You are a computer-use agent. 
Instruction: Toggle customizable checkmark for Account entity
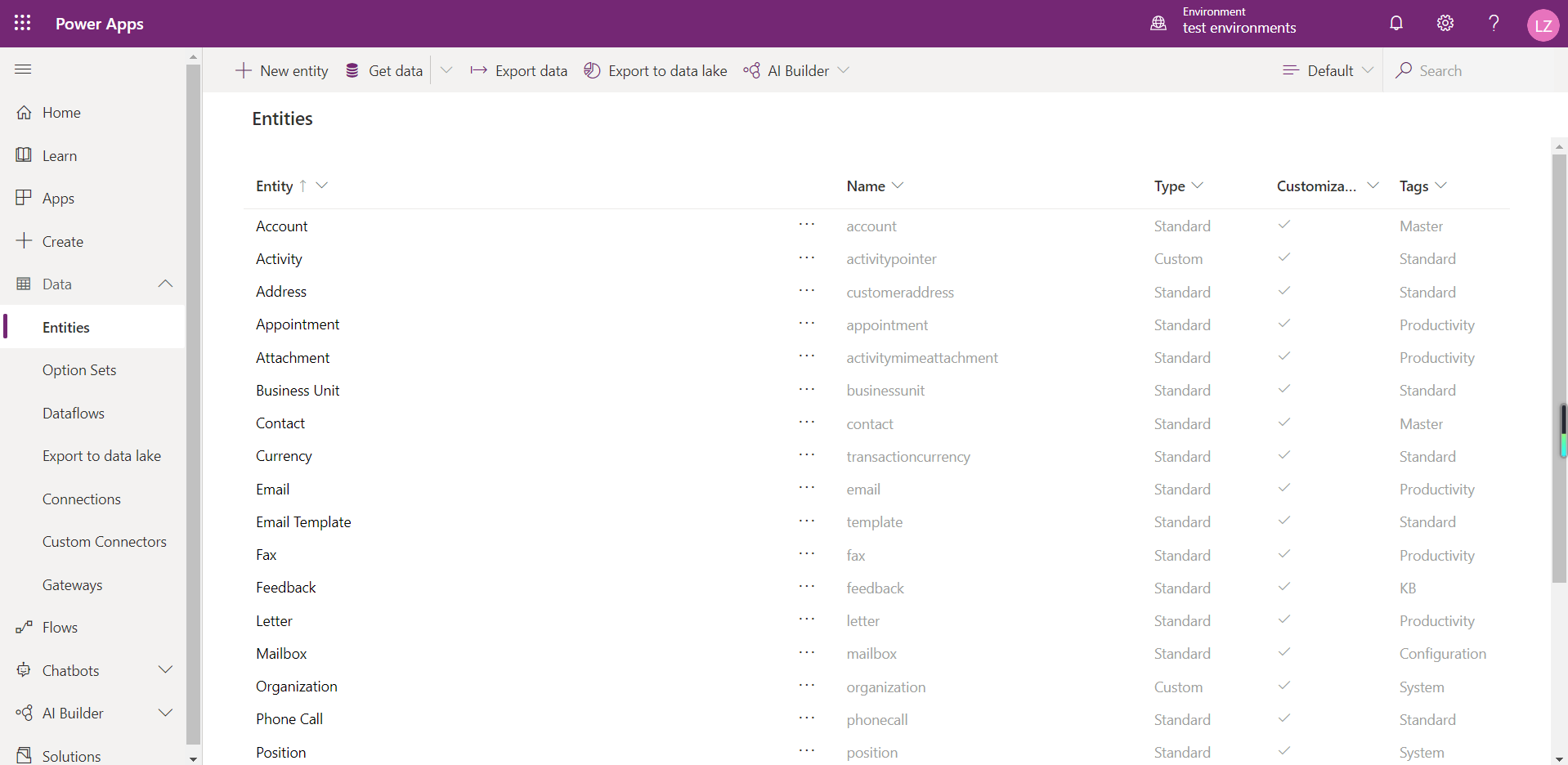click(1283, 225)
